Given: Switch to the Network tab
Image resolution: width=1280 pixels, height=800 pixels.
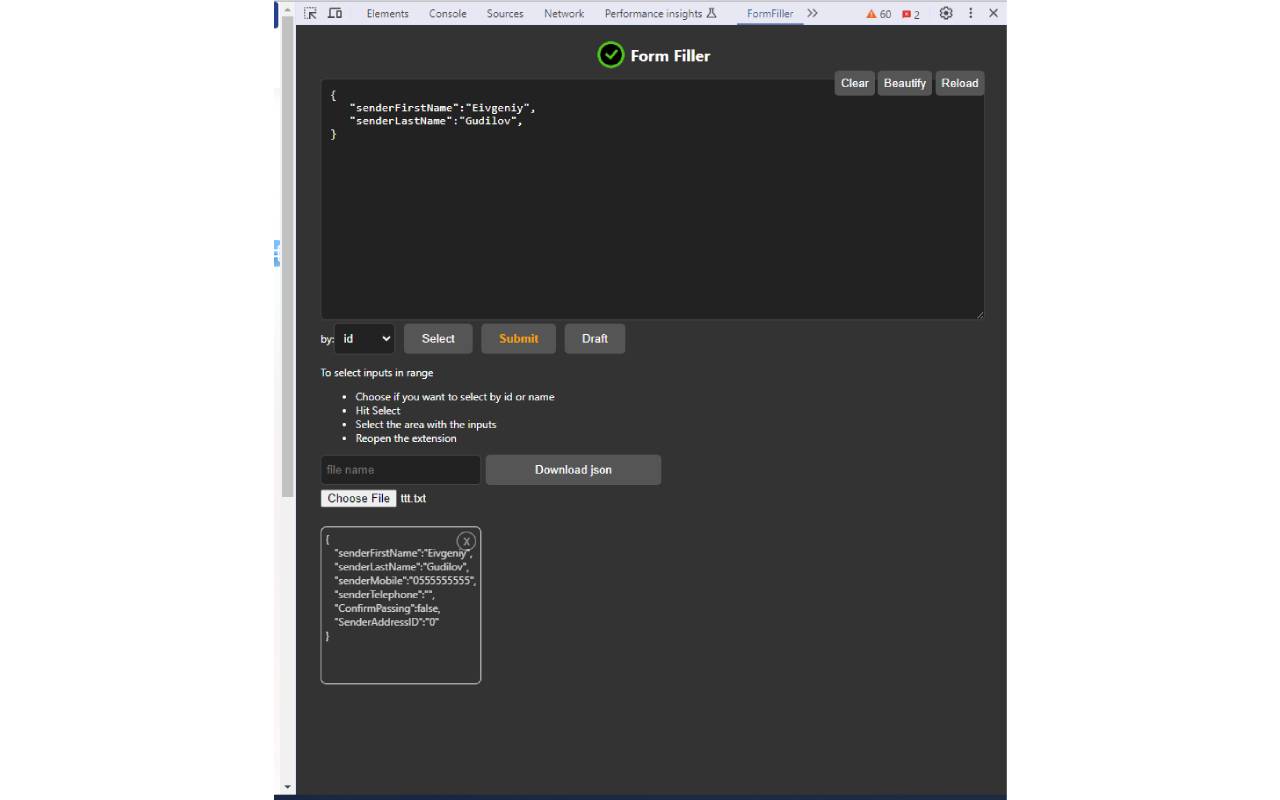Looking at the screenshot, I should click(564, 13).
